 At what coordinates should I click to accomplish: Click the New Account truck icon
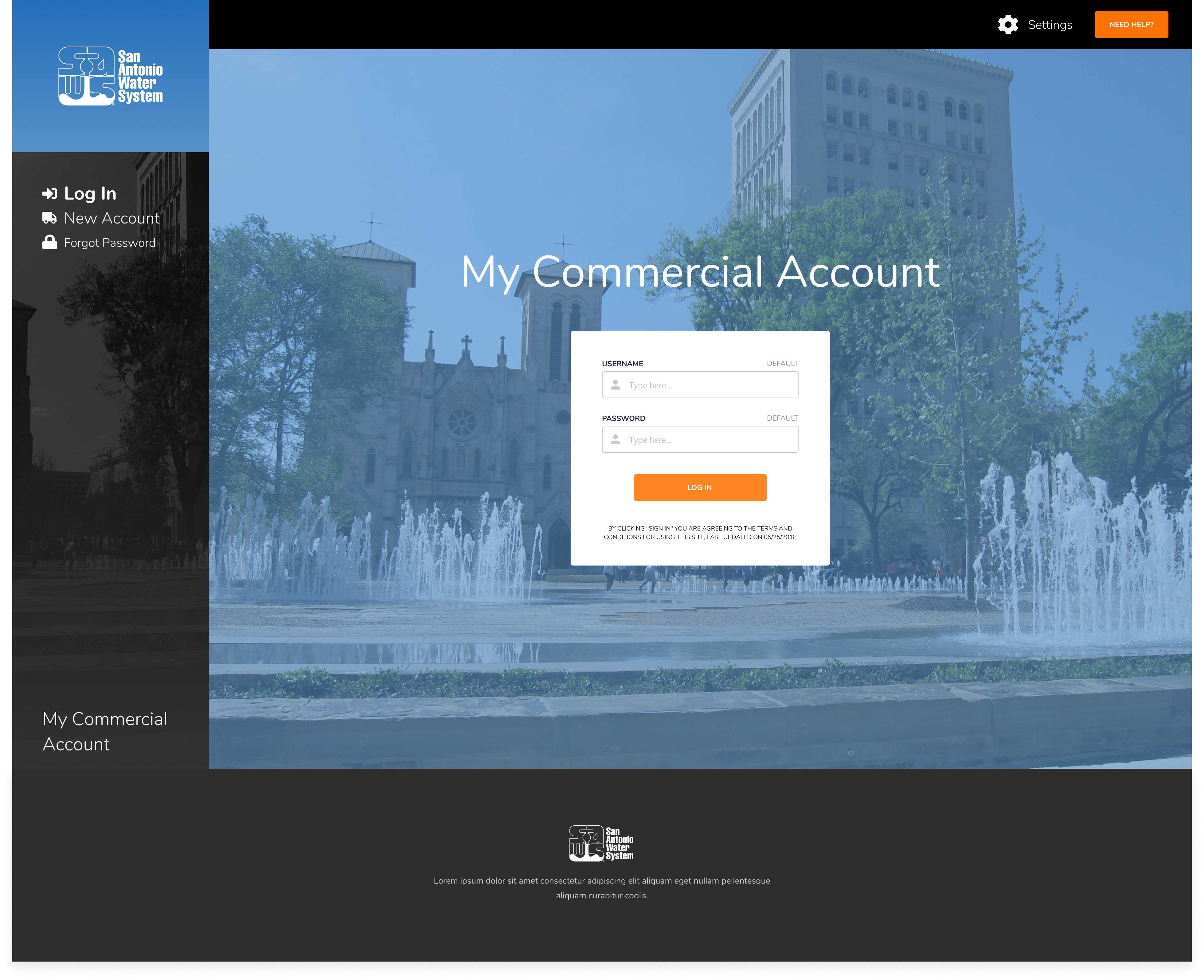50,218
